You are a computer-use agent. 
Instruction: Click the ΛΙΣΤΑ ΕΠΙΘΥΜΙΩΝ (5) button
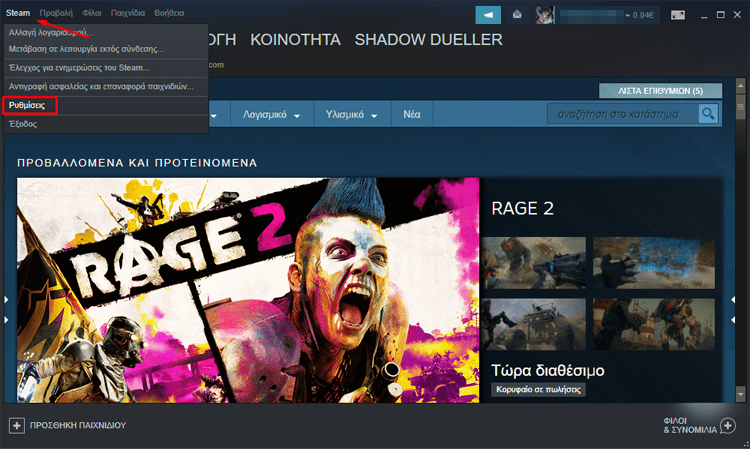pos(661,90)
